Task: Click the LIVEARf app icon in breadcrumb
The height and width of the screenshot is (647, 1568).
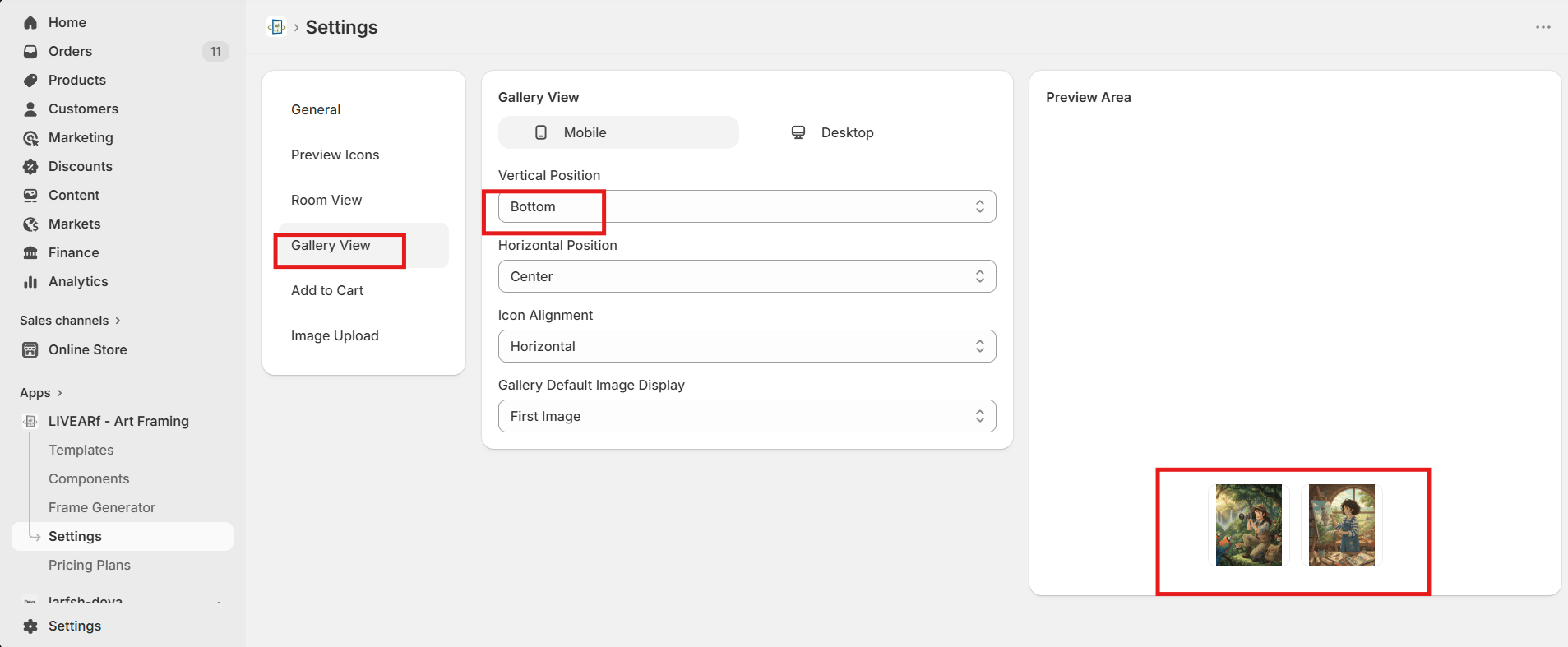Action: point(277,27)
